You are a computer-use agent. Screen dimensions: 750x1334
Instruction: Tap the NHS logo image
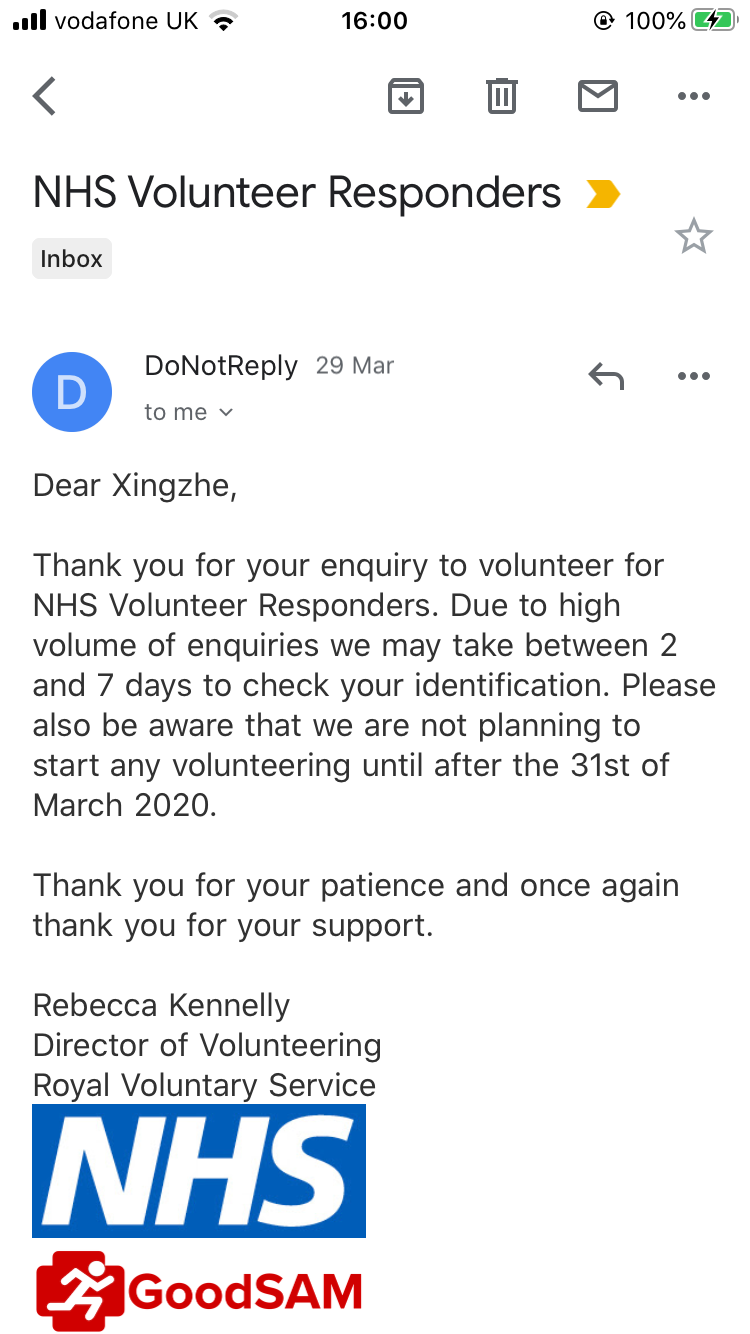pyautogui.click(x=199, y=1171)
